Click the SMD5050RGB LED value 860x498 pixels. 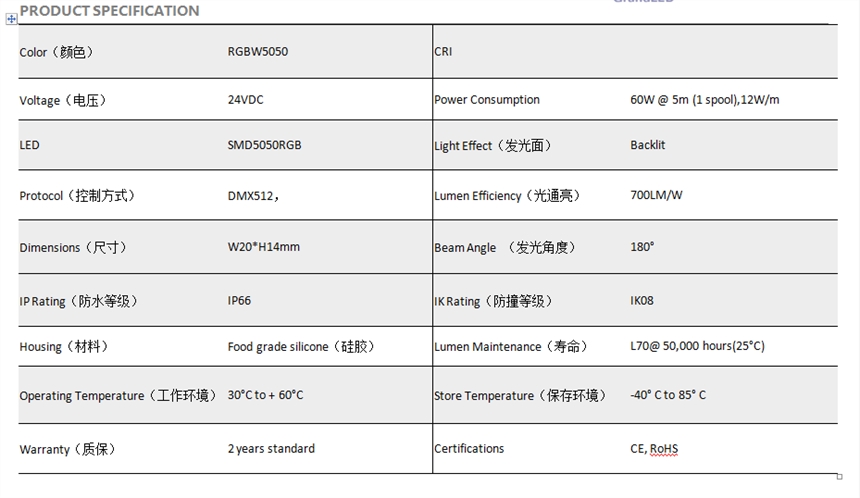264,145
